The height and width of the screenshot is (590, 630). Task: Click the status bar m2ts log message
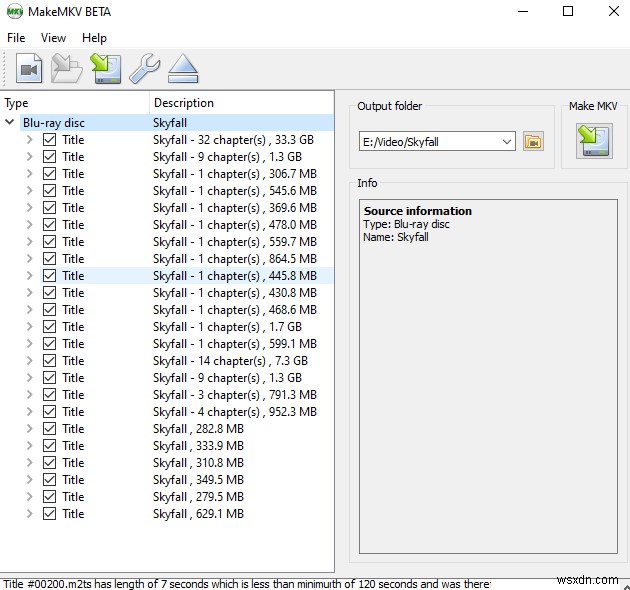(247, 584)
